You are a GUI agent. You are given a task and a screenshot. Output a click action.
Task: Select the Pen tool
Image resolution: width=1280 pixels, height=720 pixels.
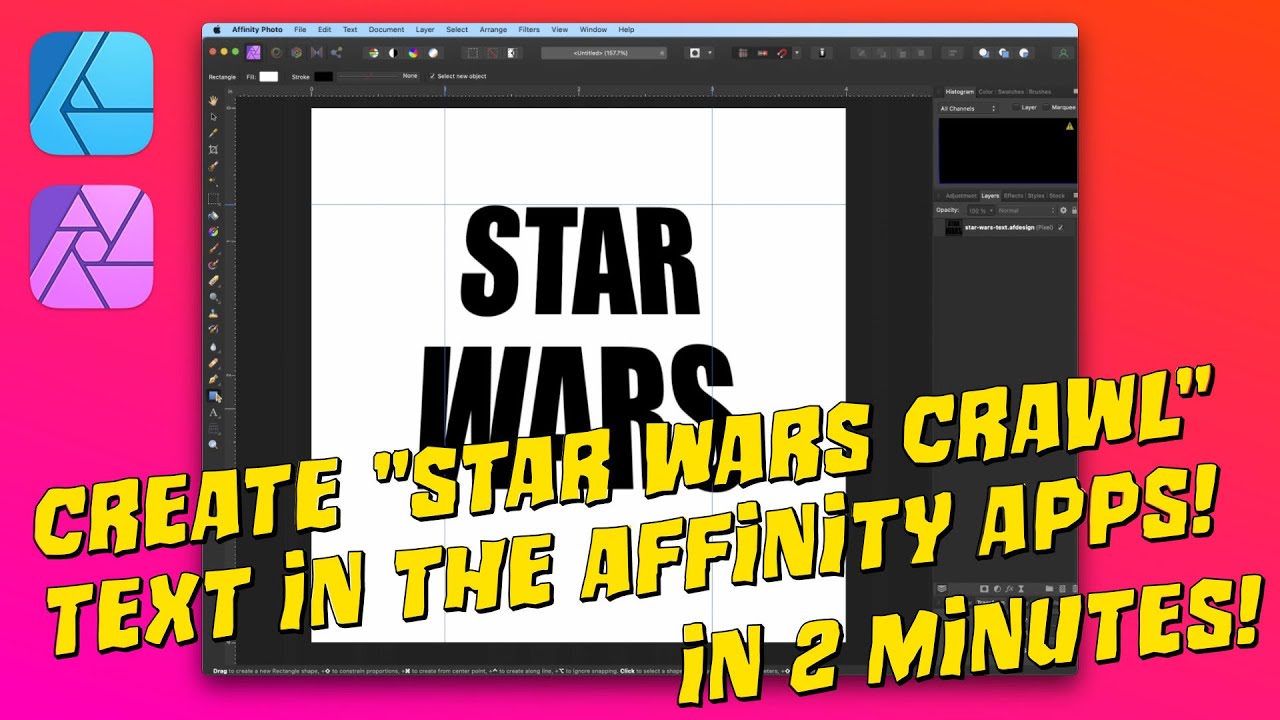tap(213, 379)
